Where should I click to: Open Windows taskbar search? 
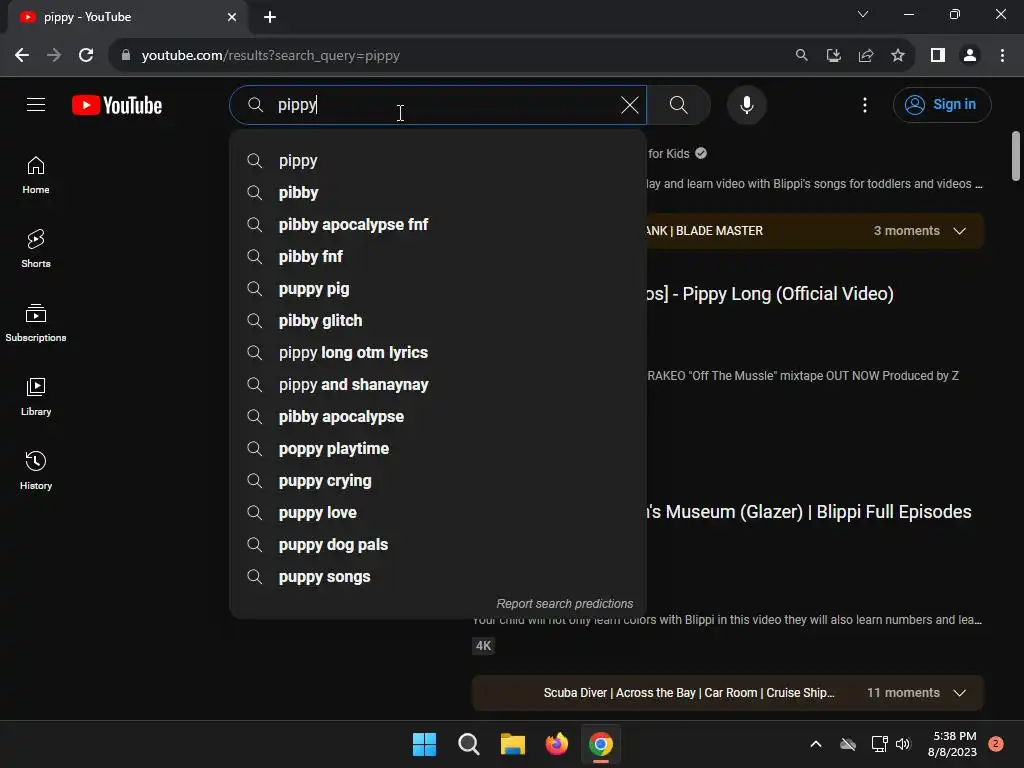[469, 744]
